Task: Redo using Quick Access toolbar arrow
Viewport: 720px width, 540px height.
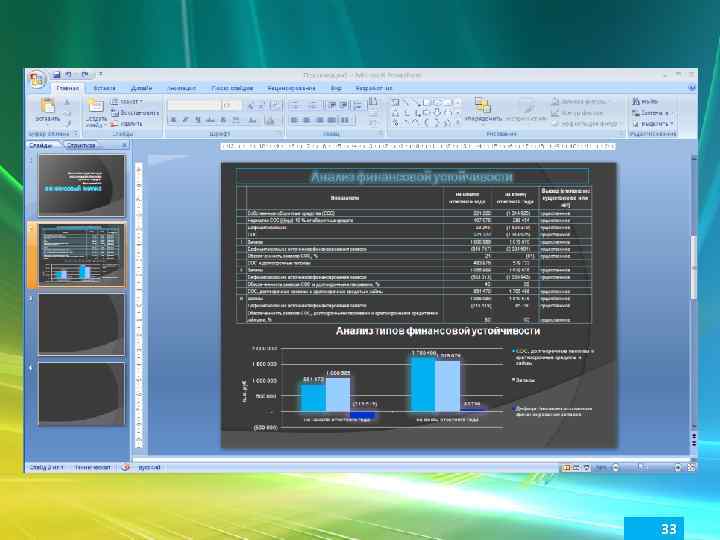Action: (x=85, y=74)
